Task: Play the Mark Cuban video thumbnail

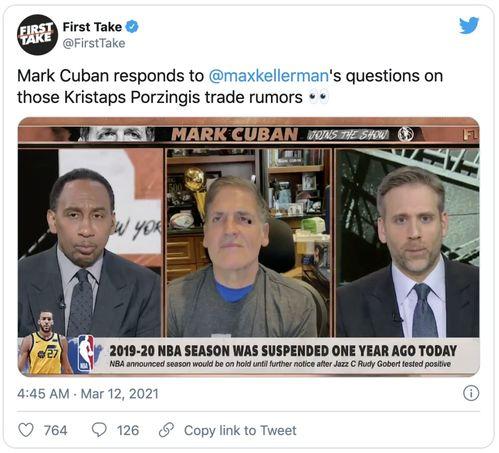Action: click(249, 247)
